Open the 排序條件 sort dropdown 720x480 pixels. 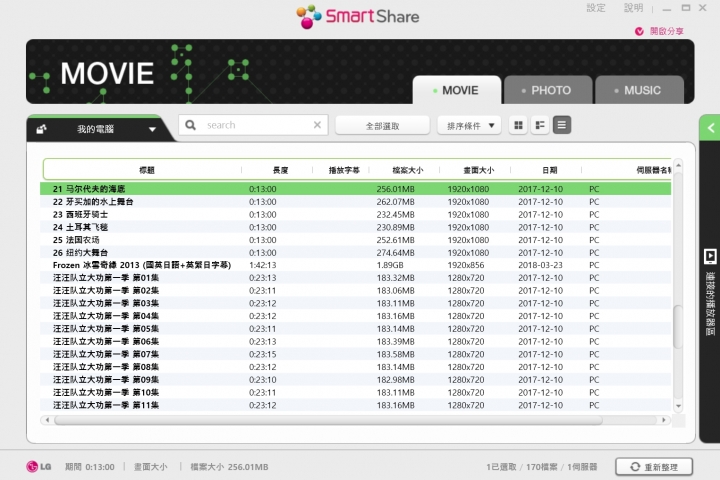tap(468, 125)
